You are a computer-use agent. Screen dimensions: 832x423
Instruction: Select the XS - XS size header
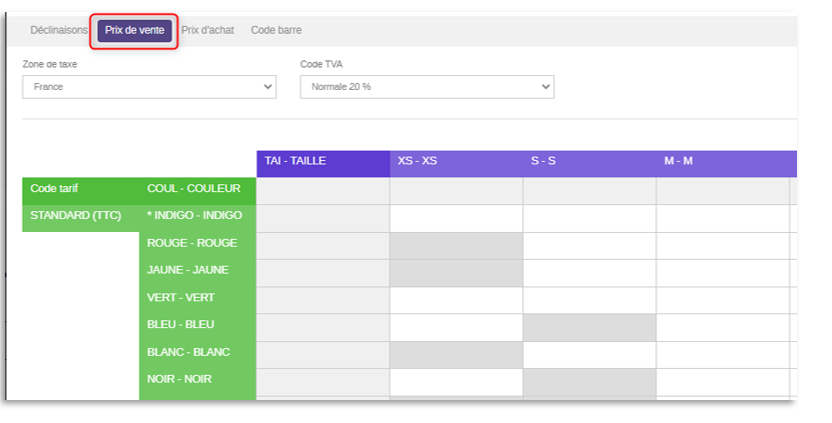tap(456, 163)
